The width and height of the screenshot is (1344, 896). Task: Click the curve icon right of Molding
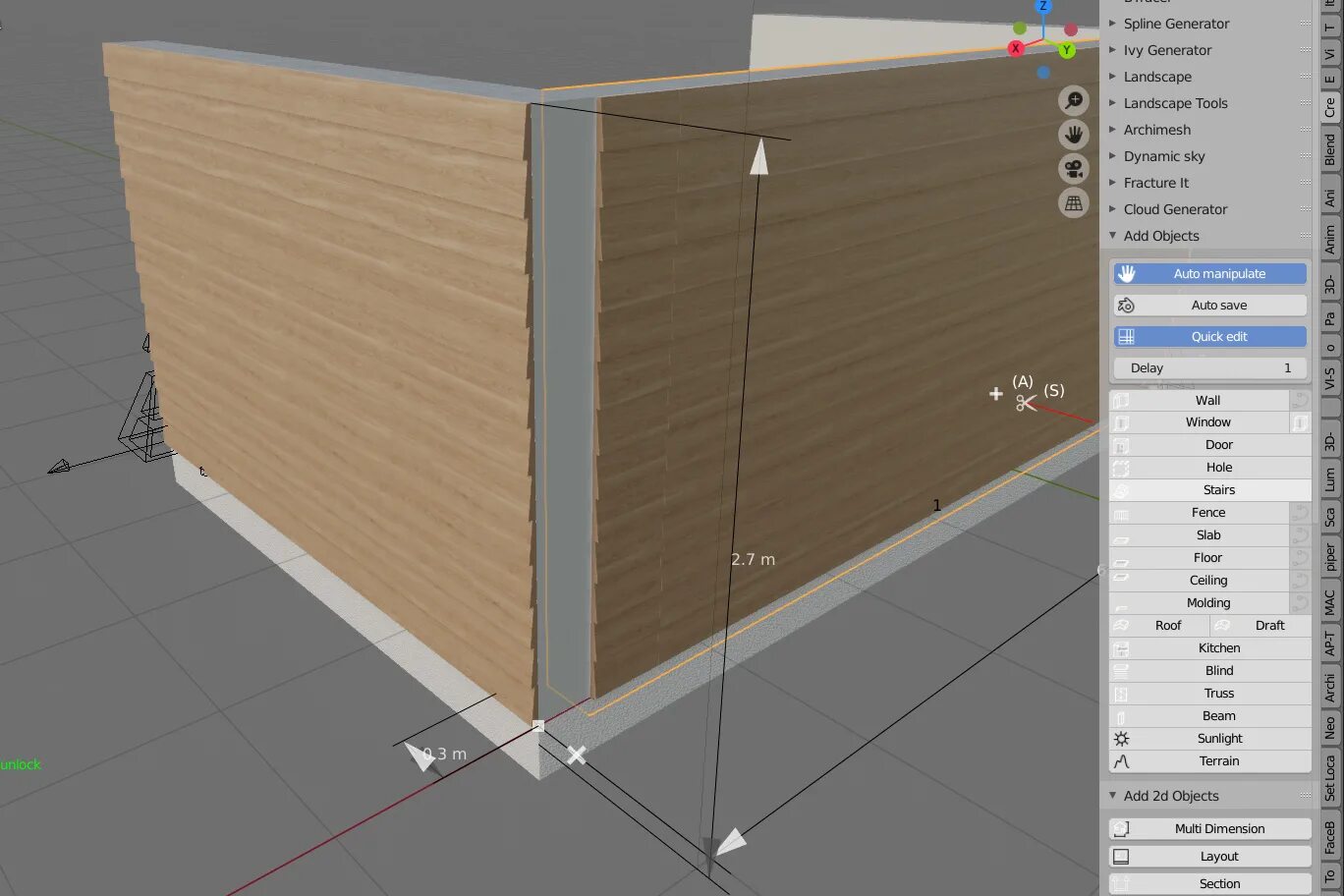pyautogui.click(x=1300, y=603)
